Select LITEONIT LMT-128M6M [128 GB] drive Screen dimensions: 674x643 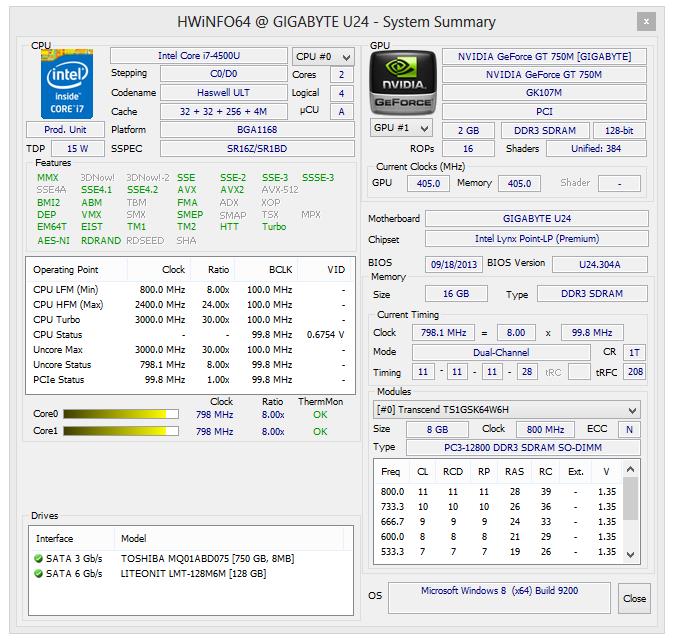191,573
